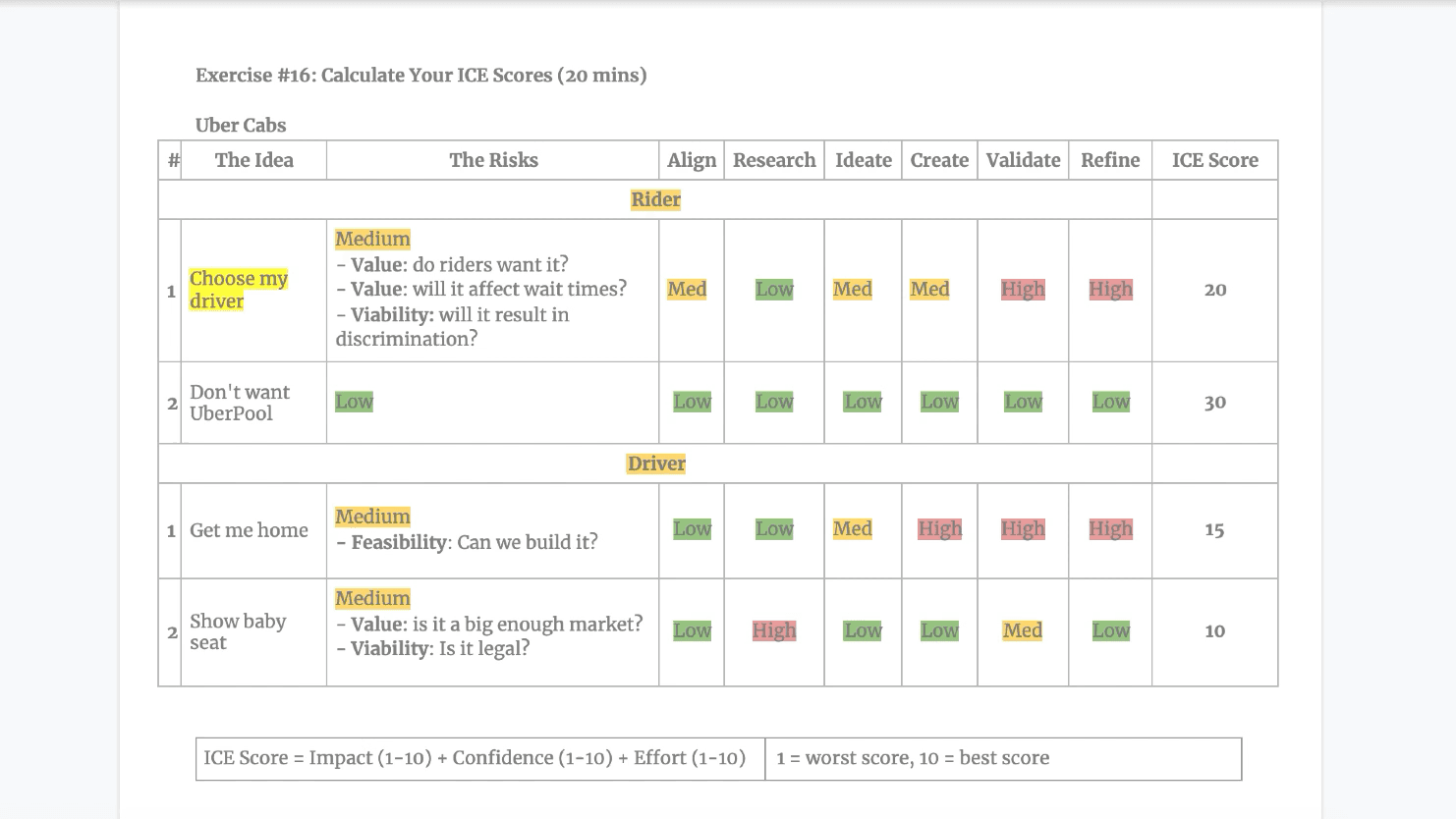
Task: Select "The Idea" column header
Action: tap(253, 160)
